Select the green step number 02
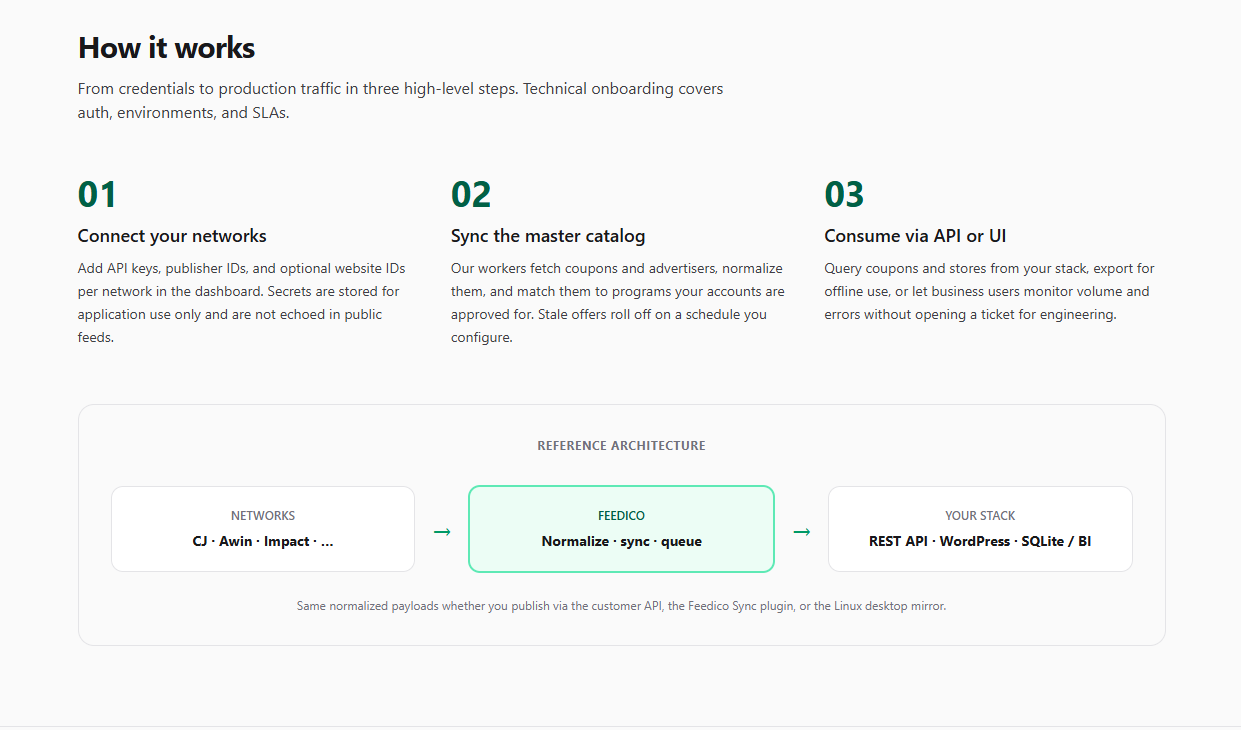Viewport: 1241px width, 730px height. pyautogui.click(x=471, y=195)
